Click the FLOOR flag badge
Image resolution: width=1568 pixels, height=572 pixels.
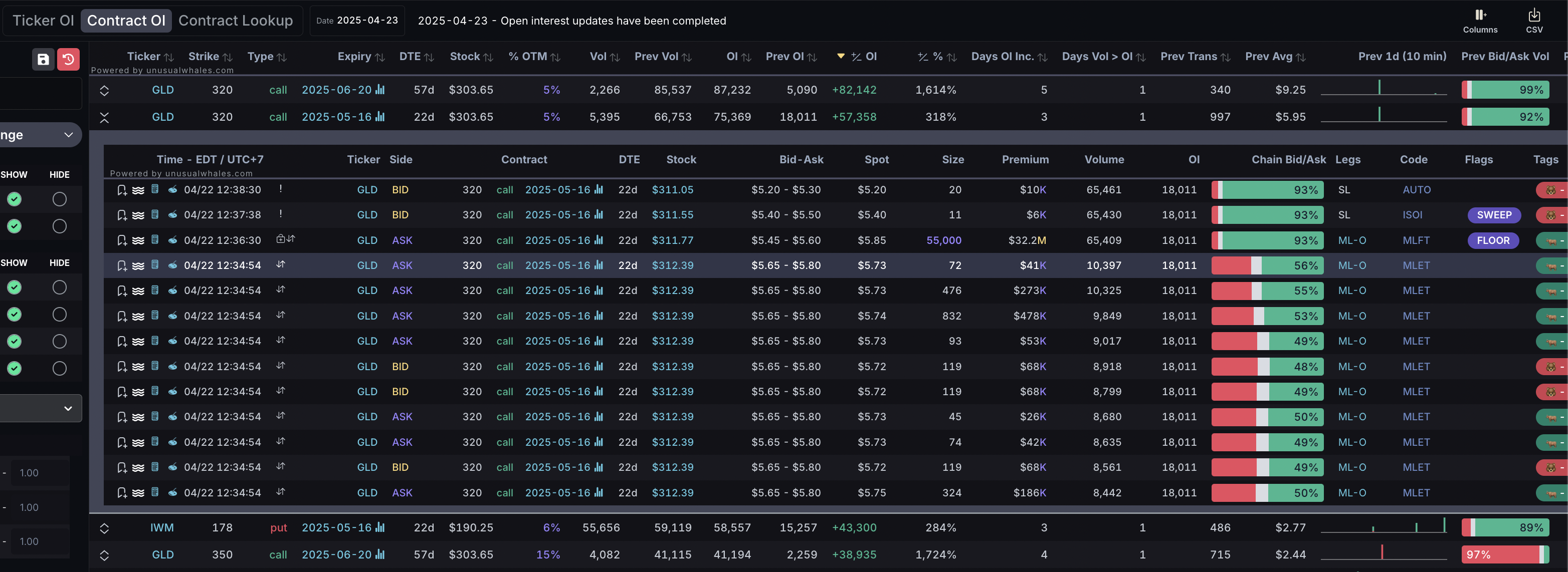tap(1493, 240)
